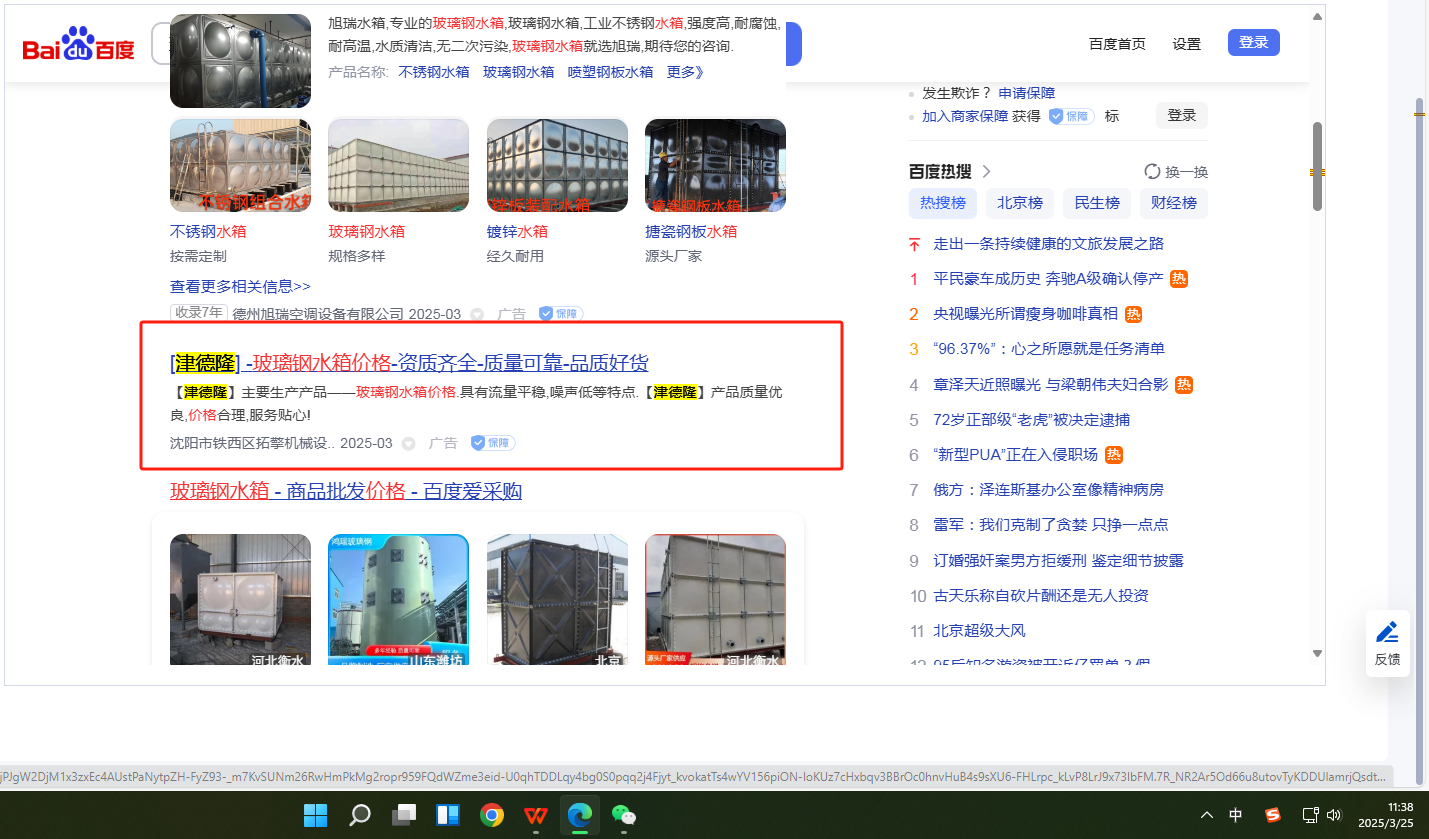Open the 搪瓷钢板水箱 link under its image
Image resolution: width=1429 pixels, height=839 pixels.
point(691,231)
